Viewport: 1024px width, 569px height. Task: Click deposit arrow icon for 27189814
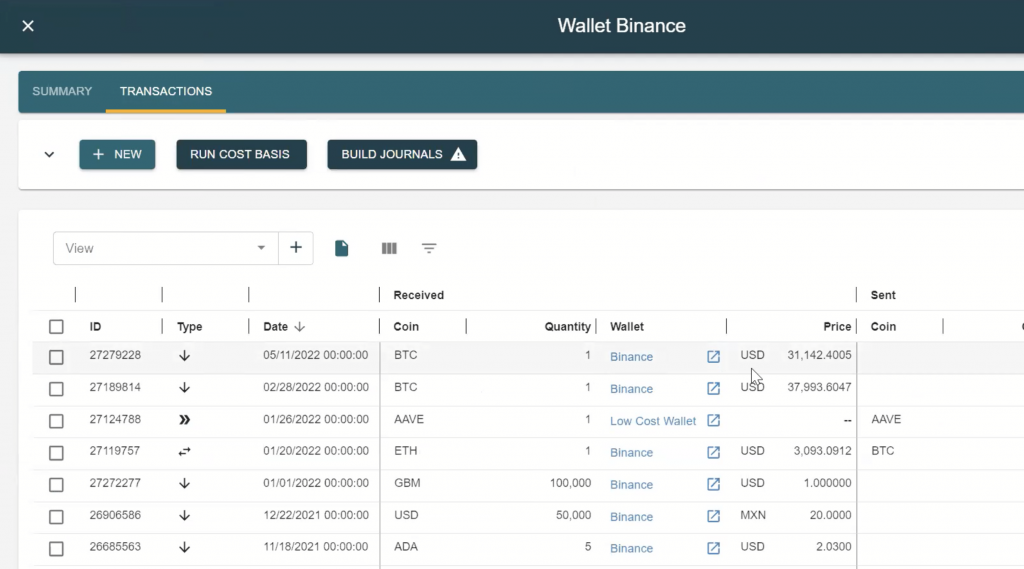(185, 387)
